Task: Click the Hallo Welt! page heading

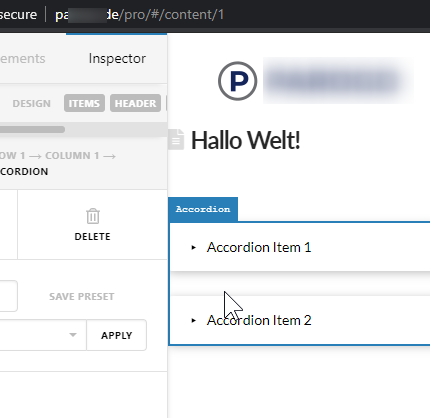Action: pos(246,140)
